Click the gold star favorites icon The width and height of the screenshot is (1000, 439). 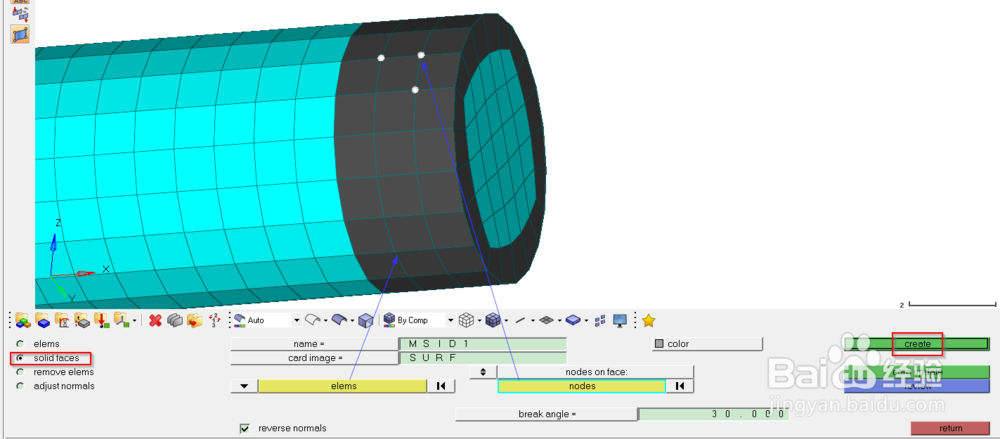[x=649, y=320]
